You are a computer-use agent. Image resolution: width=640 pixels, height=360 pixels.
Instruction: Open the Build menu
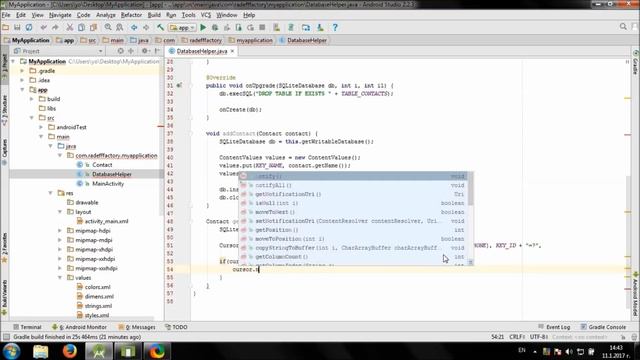[154, 15]
